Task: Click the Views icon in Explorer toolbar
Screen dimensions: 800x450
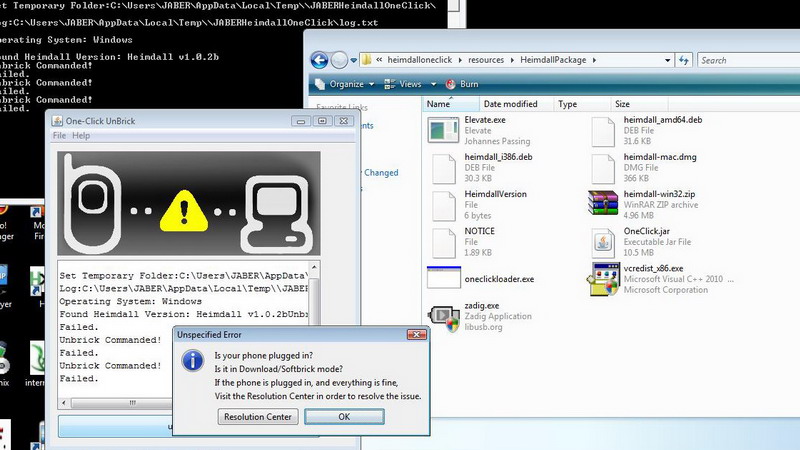Action: 390,84
